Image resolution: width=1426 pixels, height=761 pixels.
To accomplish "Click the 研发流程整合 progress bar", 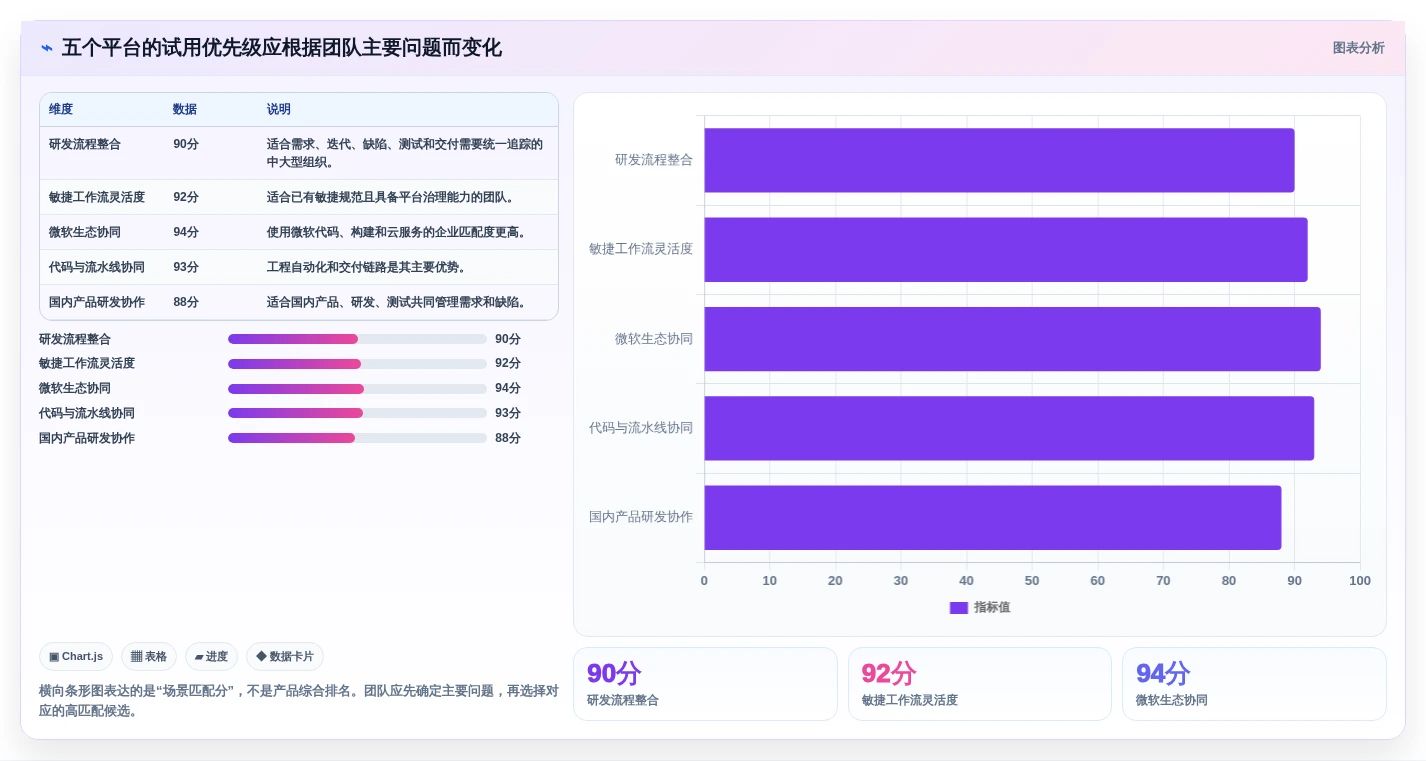I will coord(357,339).
